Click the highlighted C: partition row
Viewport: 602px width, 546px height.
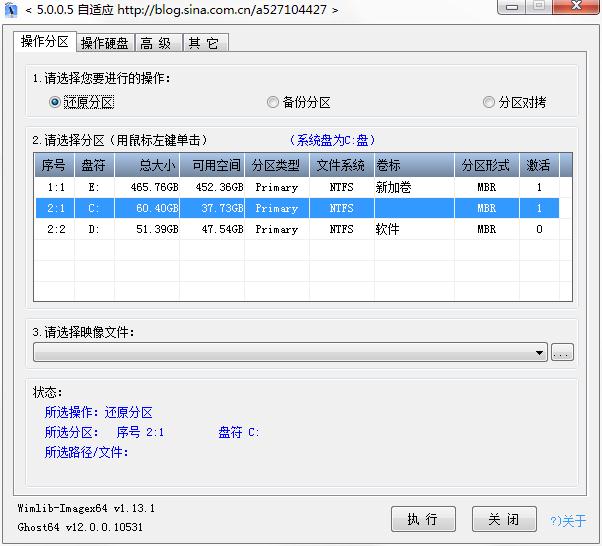click(x=300, y=208)
